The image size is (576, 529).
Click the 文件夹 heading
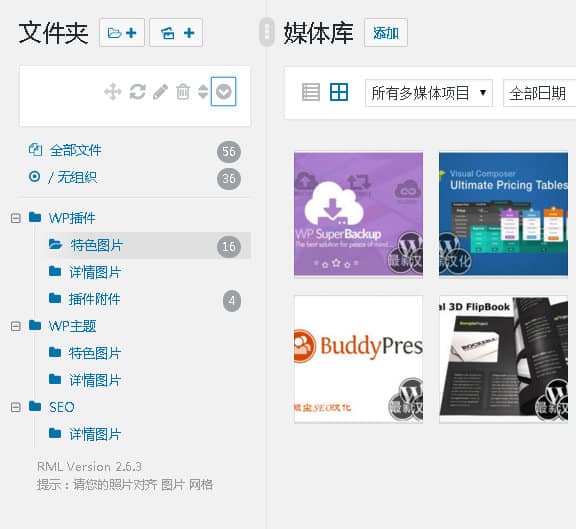click(x=53, y=33)
